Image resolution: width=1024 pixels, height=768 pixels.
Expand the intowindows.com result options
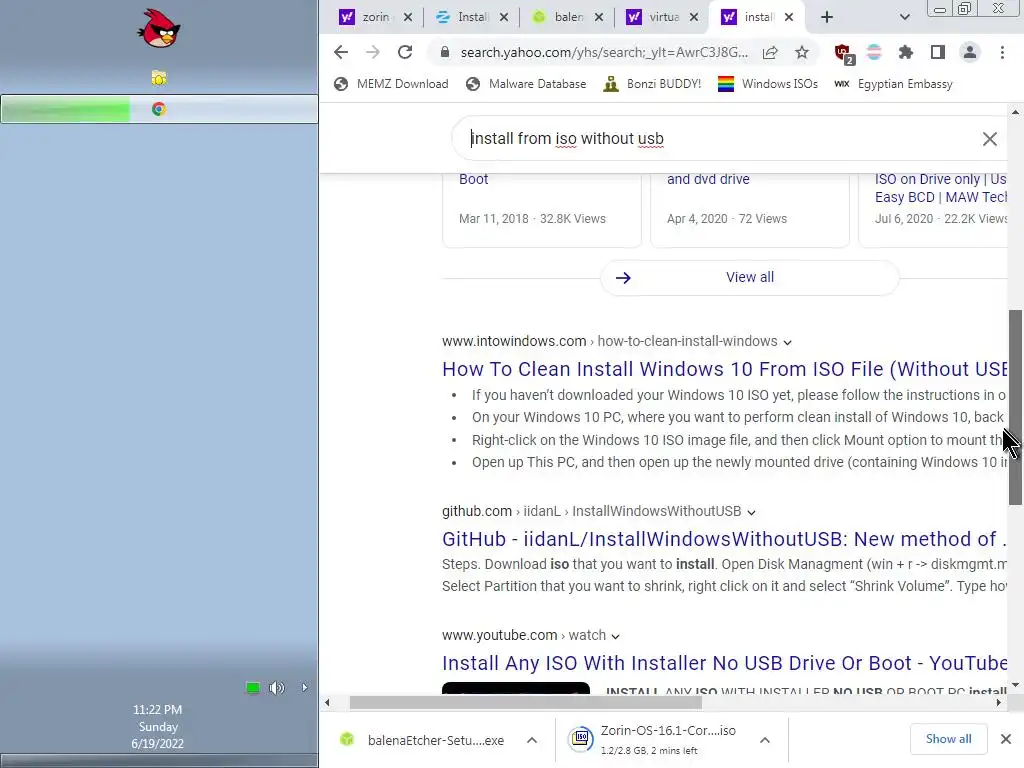tap(788, 342)
